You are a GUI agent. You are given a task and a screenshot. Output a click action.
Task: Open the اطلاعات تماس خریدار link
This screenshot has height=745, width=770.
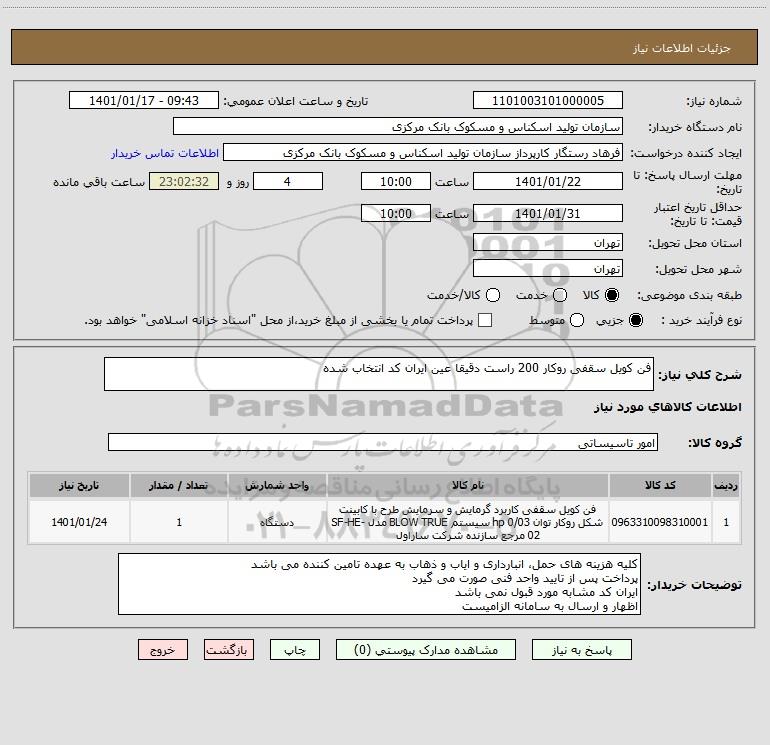165,153
